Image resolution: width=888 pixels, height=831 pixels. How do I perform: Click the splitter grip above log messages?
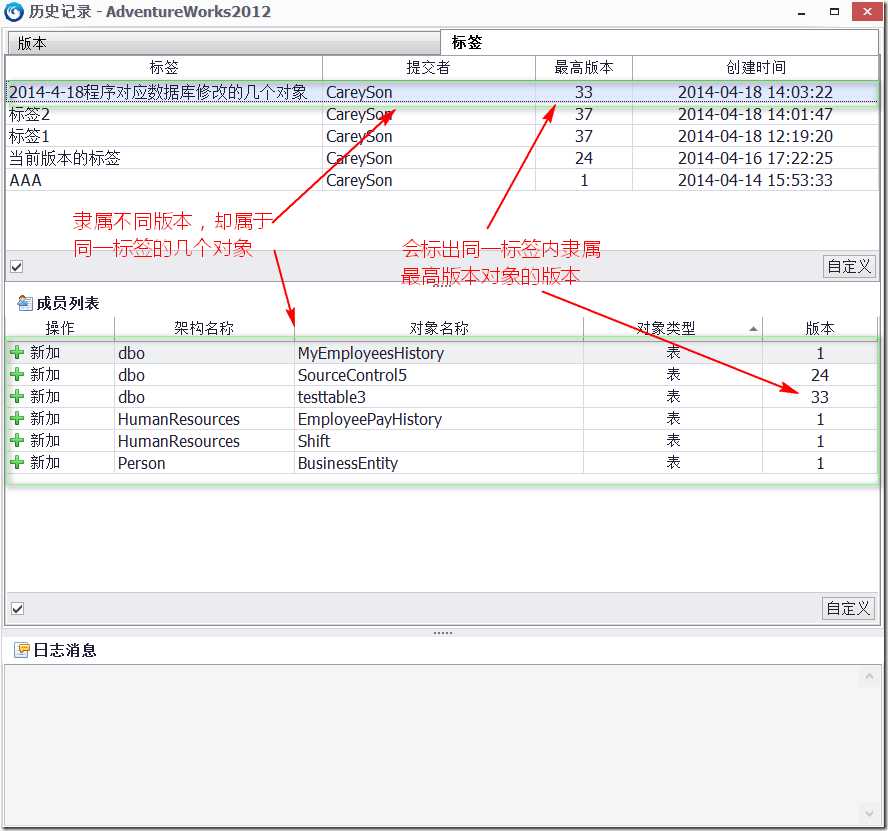(x=443, y=633)
